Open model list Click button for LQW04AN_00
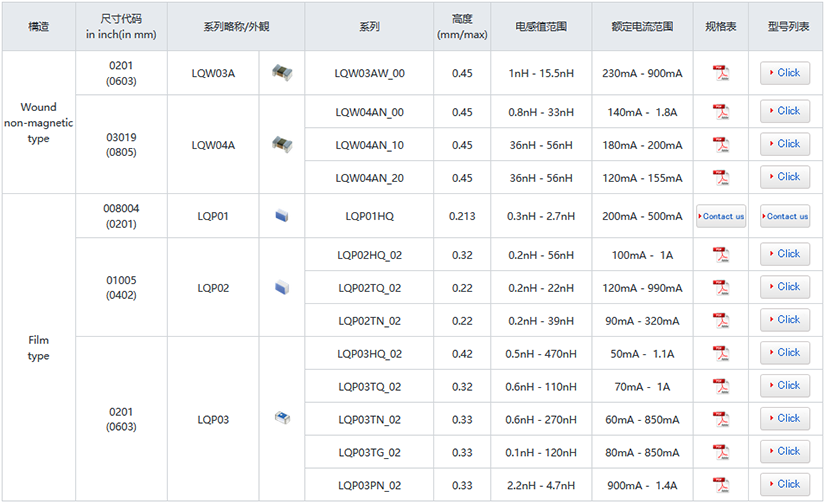Image resolution: width=825 pixels, height=504 pixels. [x=785, y=111]
